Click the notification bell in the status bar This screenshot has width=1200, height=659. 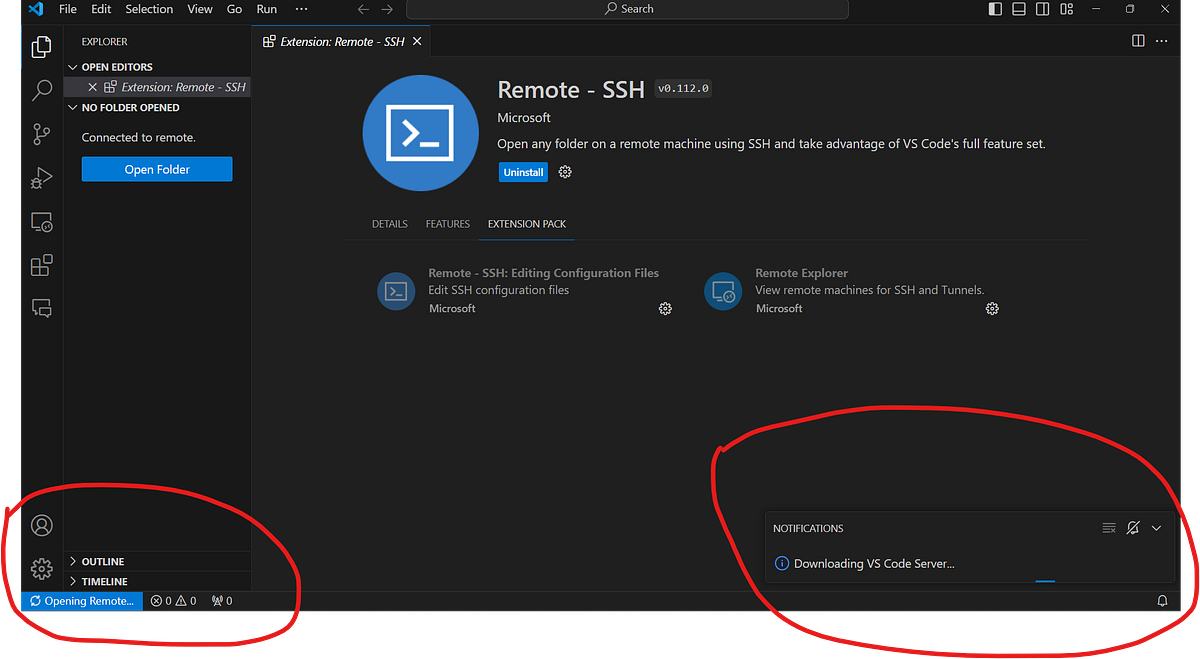[x=1162, y=600]
